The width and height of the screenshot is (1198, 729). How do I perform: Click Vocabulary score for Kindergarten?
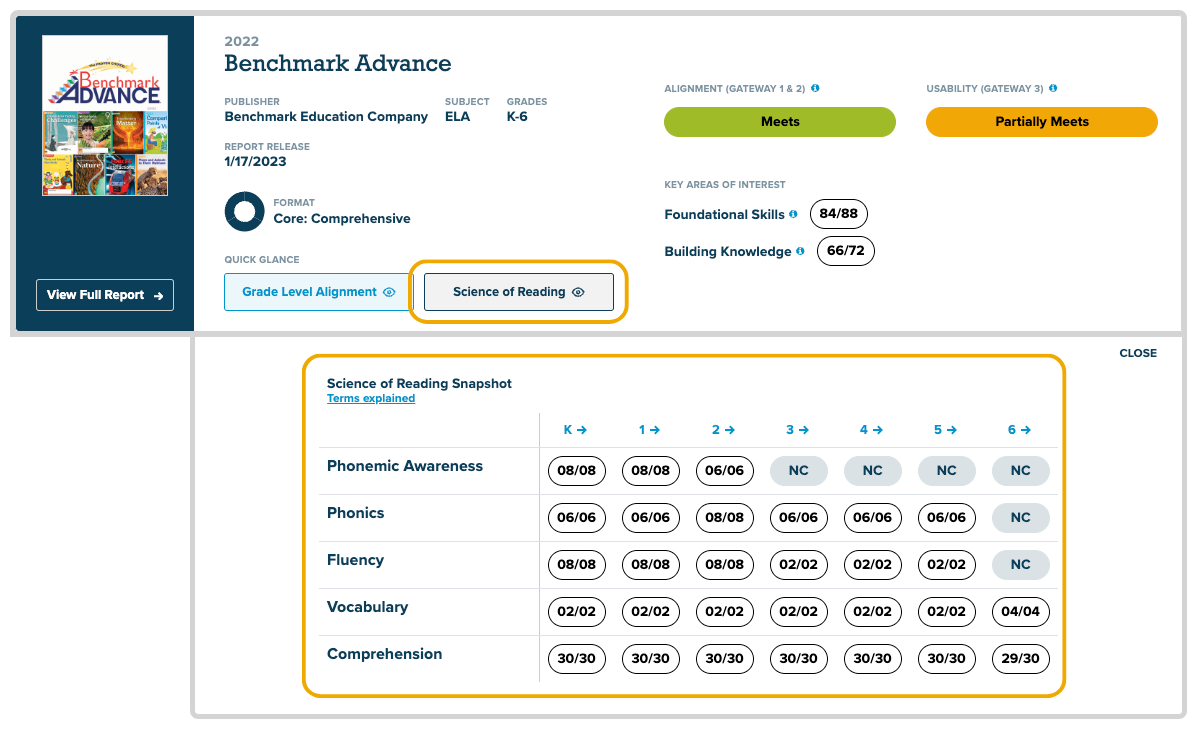pos(576,611)
